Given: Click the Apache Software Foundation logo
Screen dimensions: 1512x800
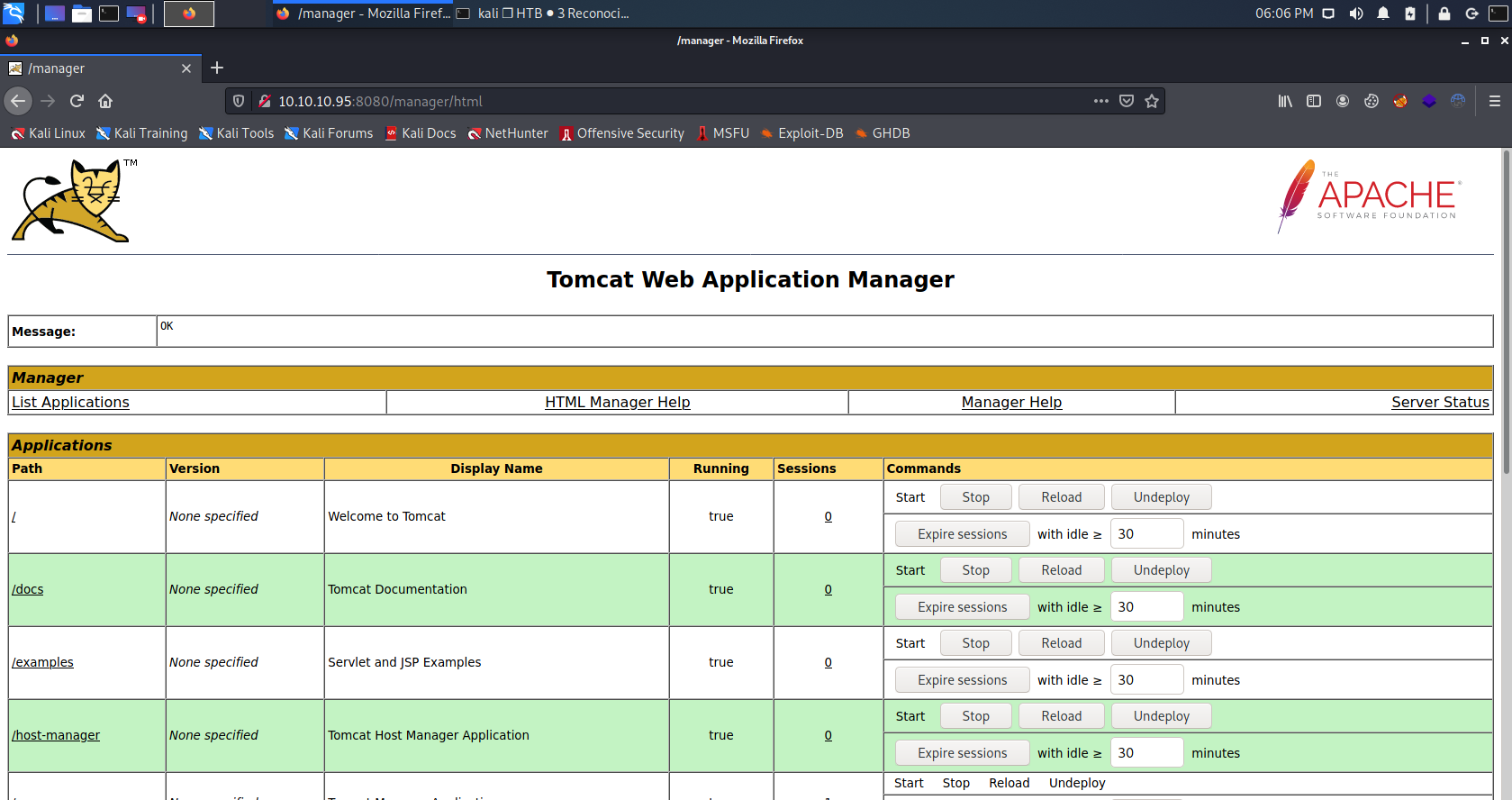Looking at the screenshot, I should tap(1369, 196).
